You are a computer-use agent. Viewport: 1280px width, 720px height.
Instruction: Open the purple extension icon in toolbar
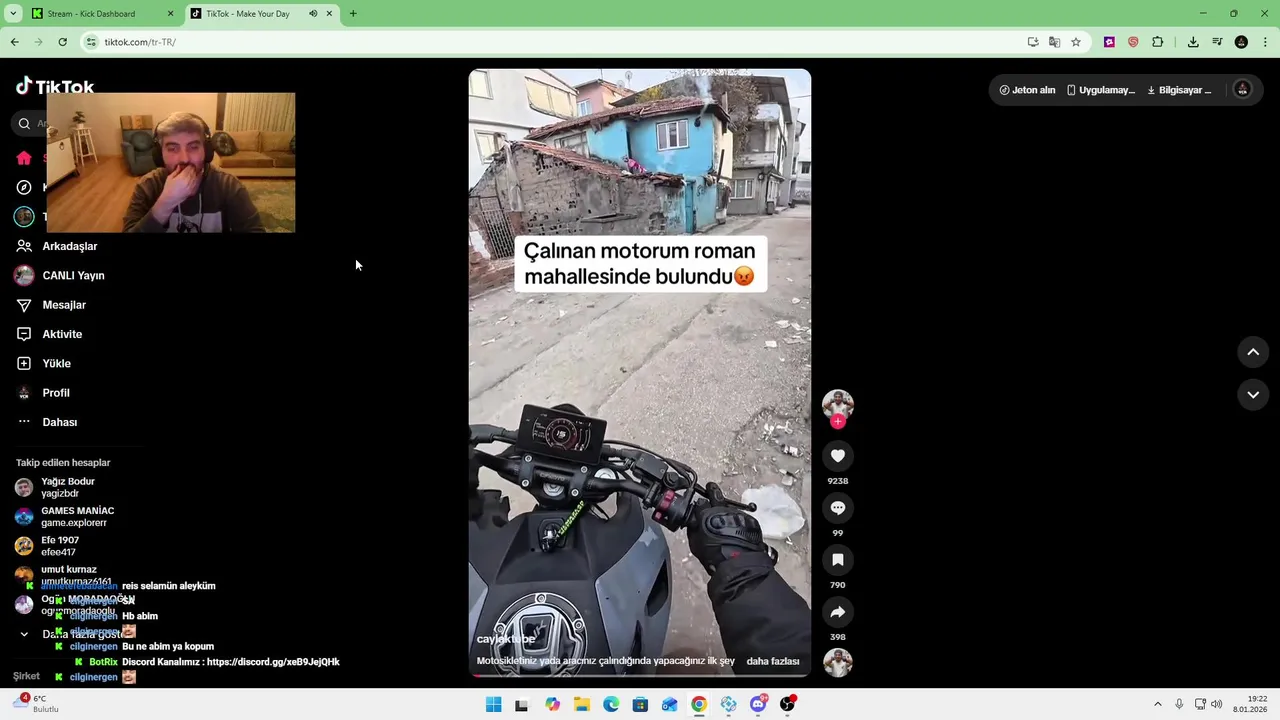point(1109,42)
